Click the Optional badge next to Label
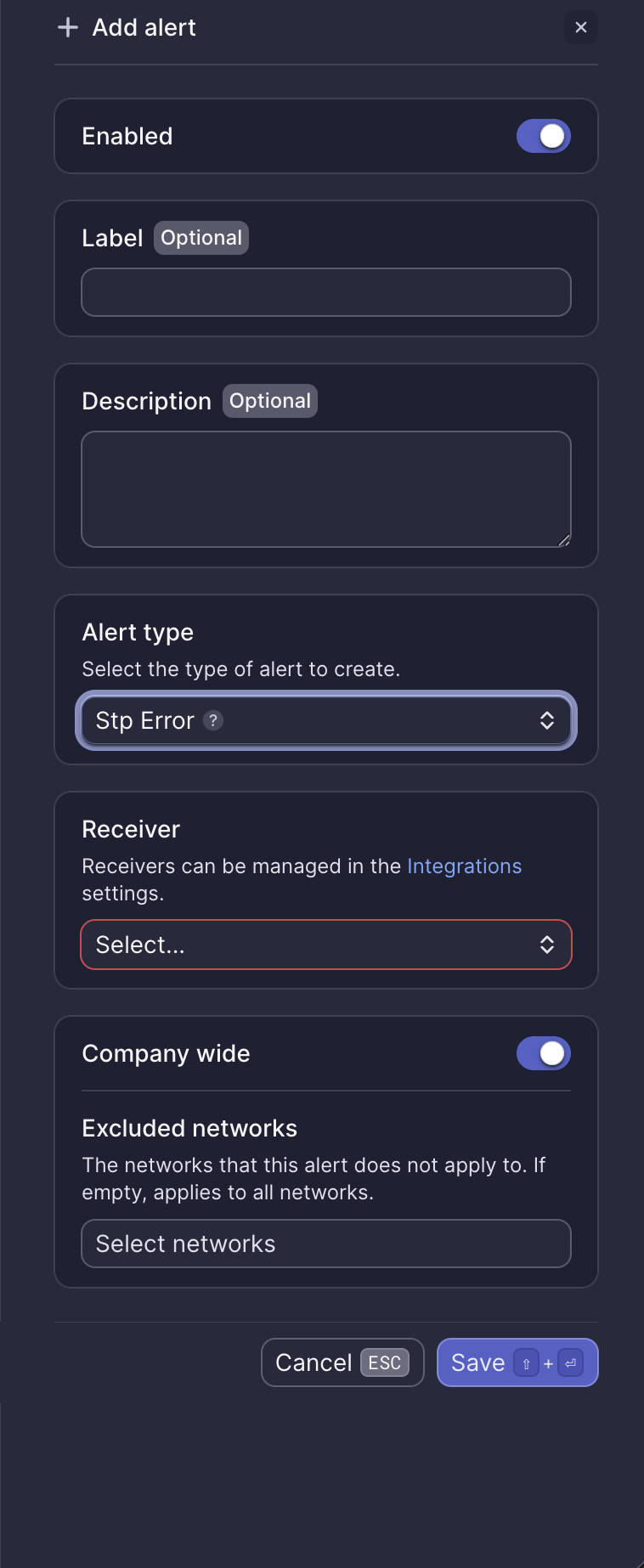Image resolution: width=644 pixels, height=1568 pixels. point(201,238)
